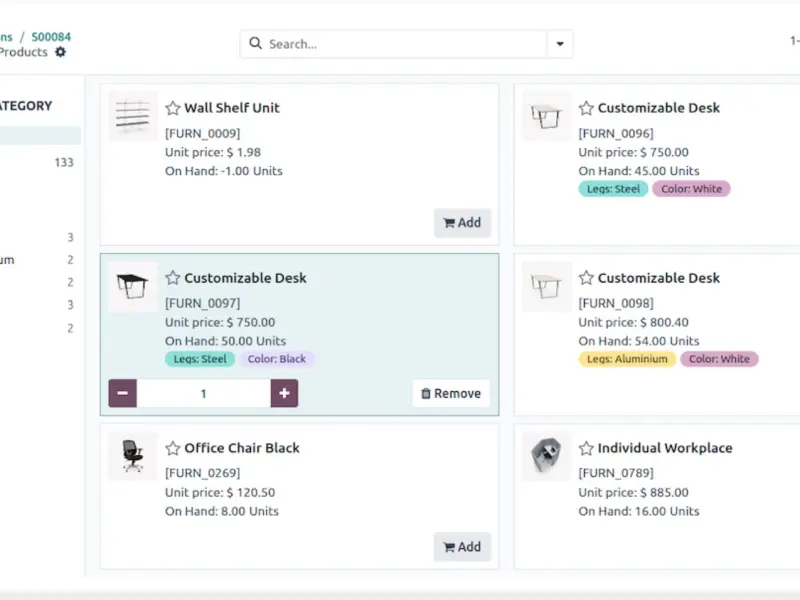Decrease quantity with the minus button
Viewport: 800px width, 600px height.
click(122, 393)
